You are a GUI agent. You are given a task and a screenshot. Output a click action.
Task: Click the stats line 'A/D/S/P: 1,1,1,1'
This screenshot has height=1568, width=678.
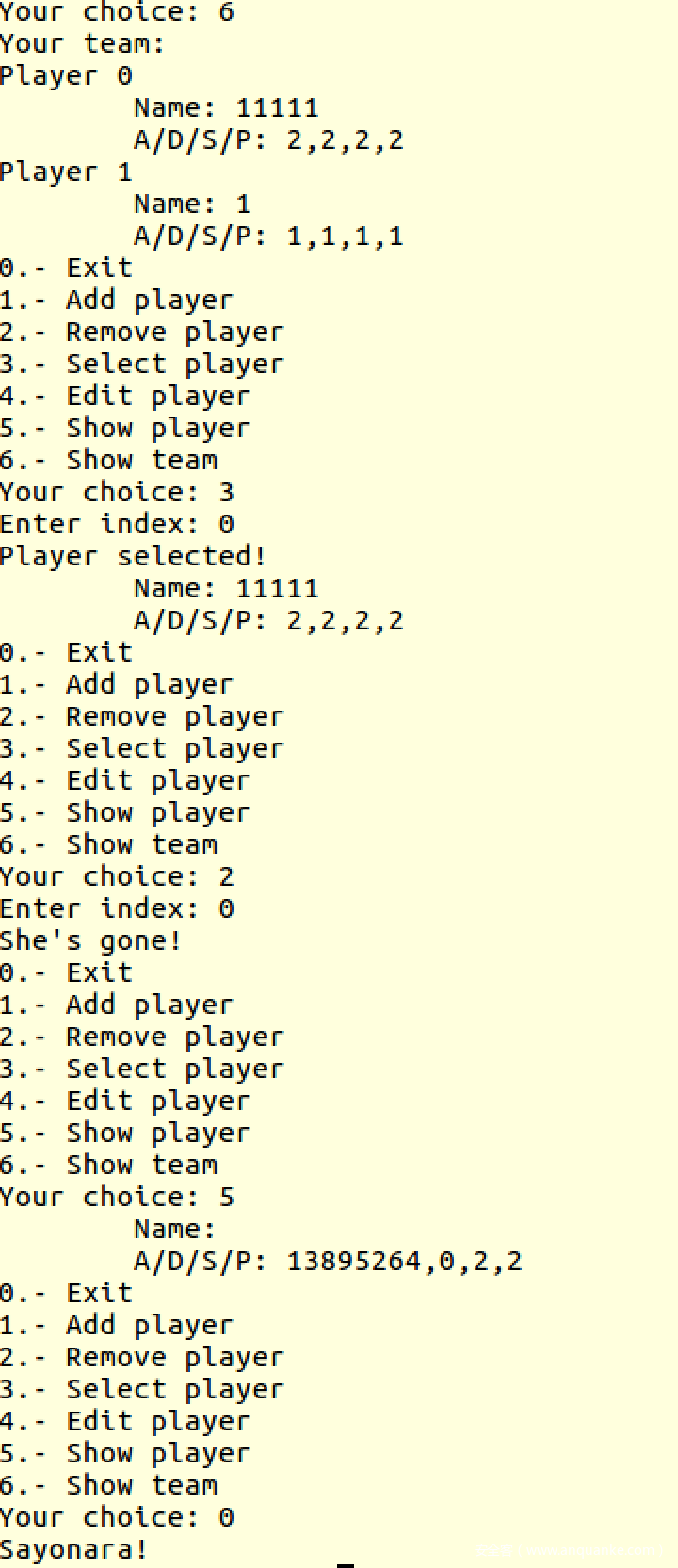click(x=268, y=237)
